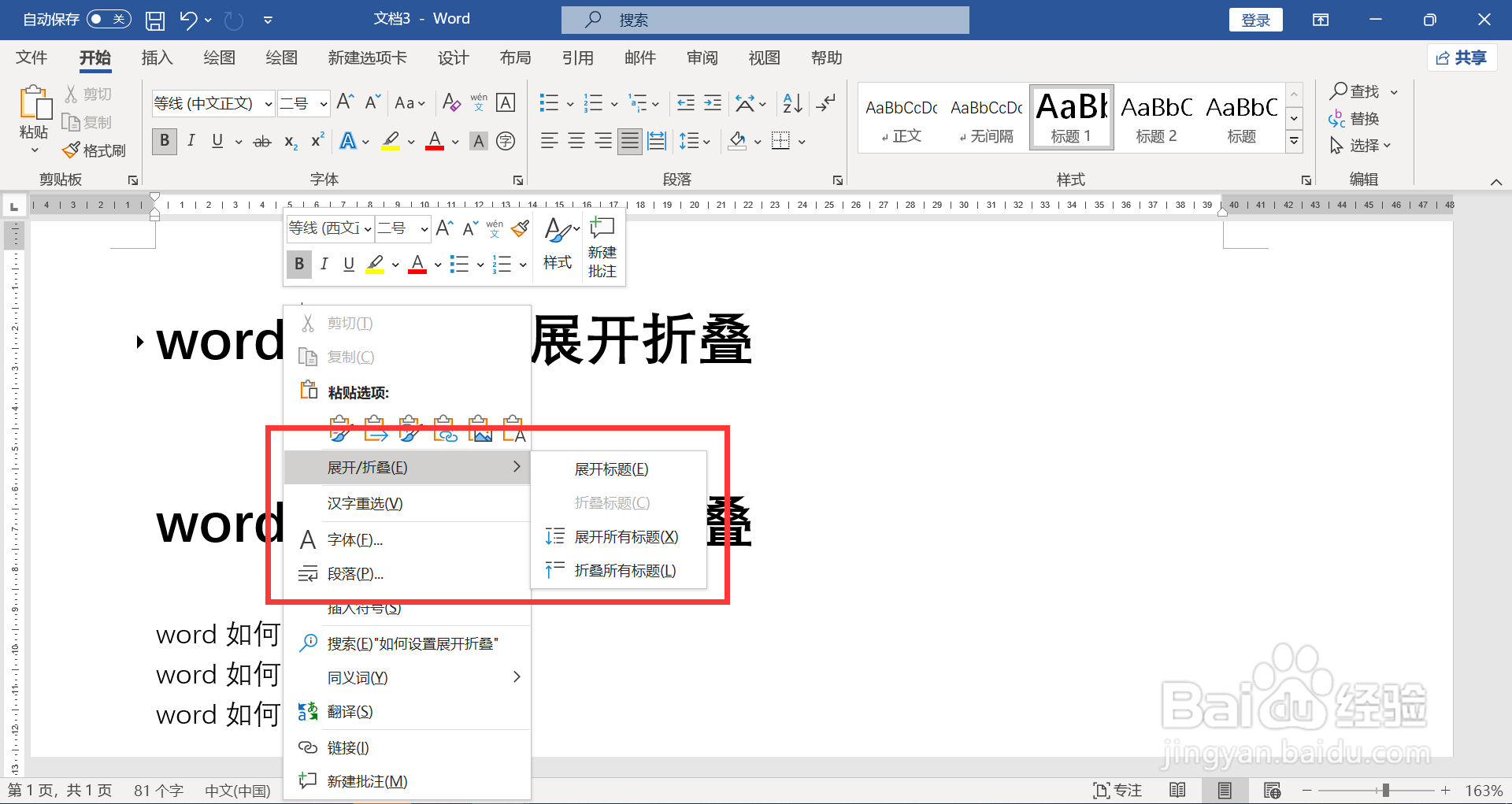
Task: Click the Distributed alignment icon
Action: point(656,141)
